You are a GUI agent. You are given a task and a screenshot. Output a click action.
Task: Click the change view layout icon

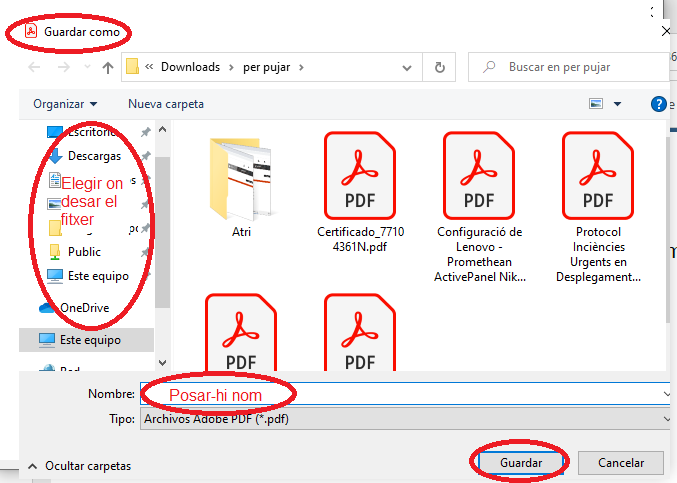[x=597, y=104]
